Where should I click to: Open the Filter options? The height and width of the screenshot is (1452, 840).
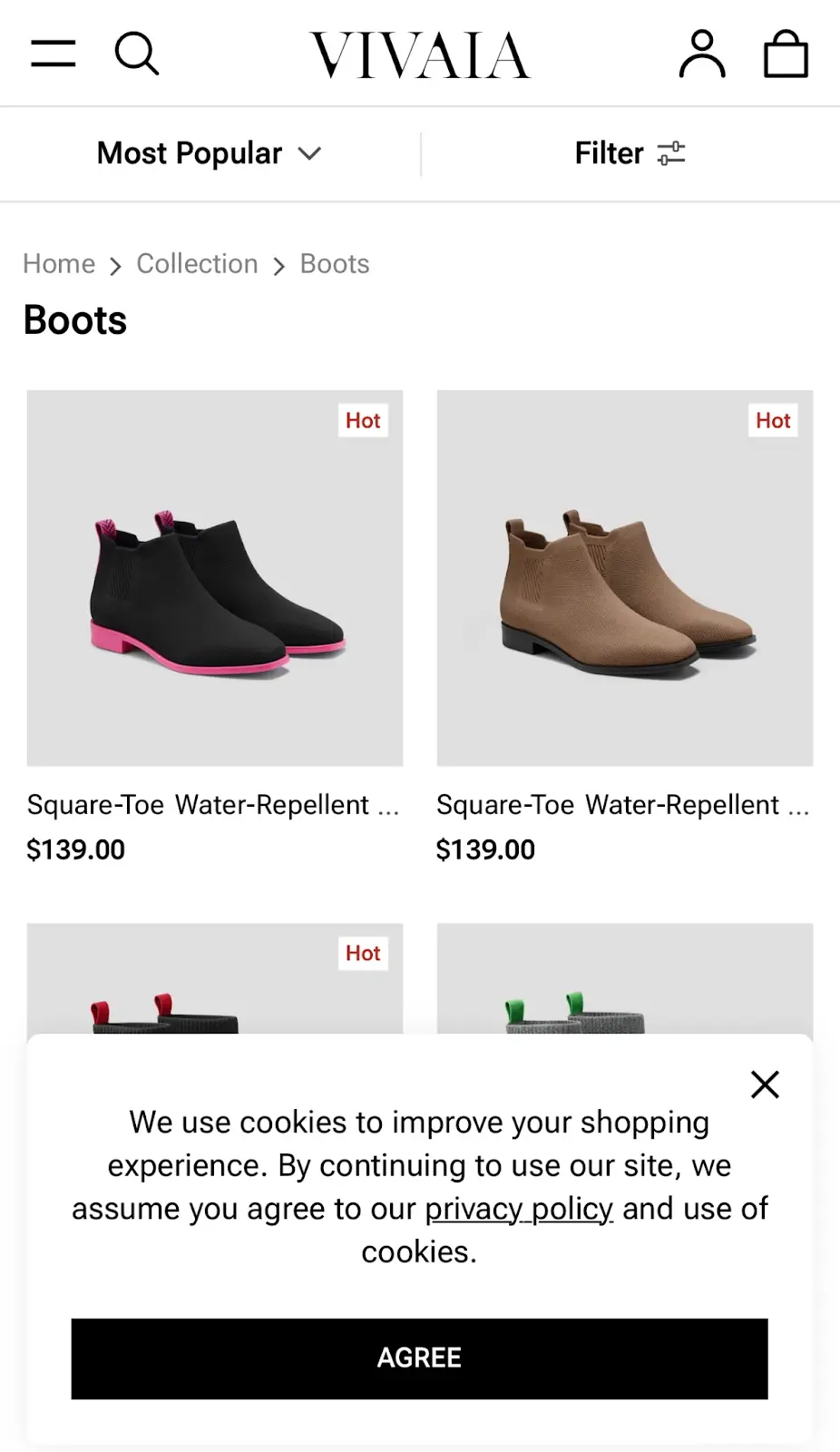630,153
